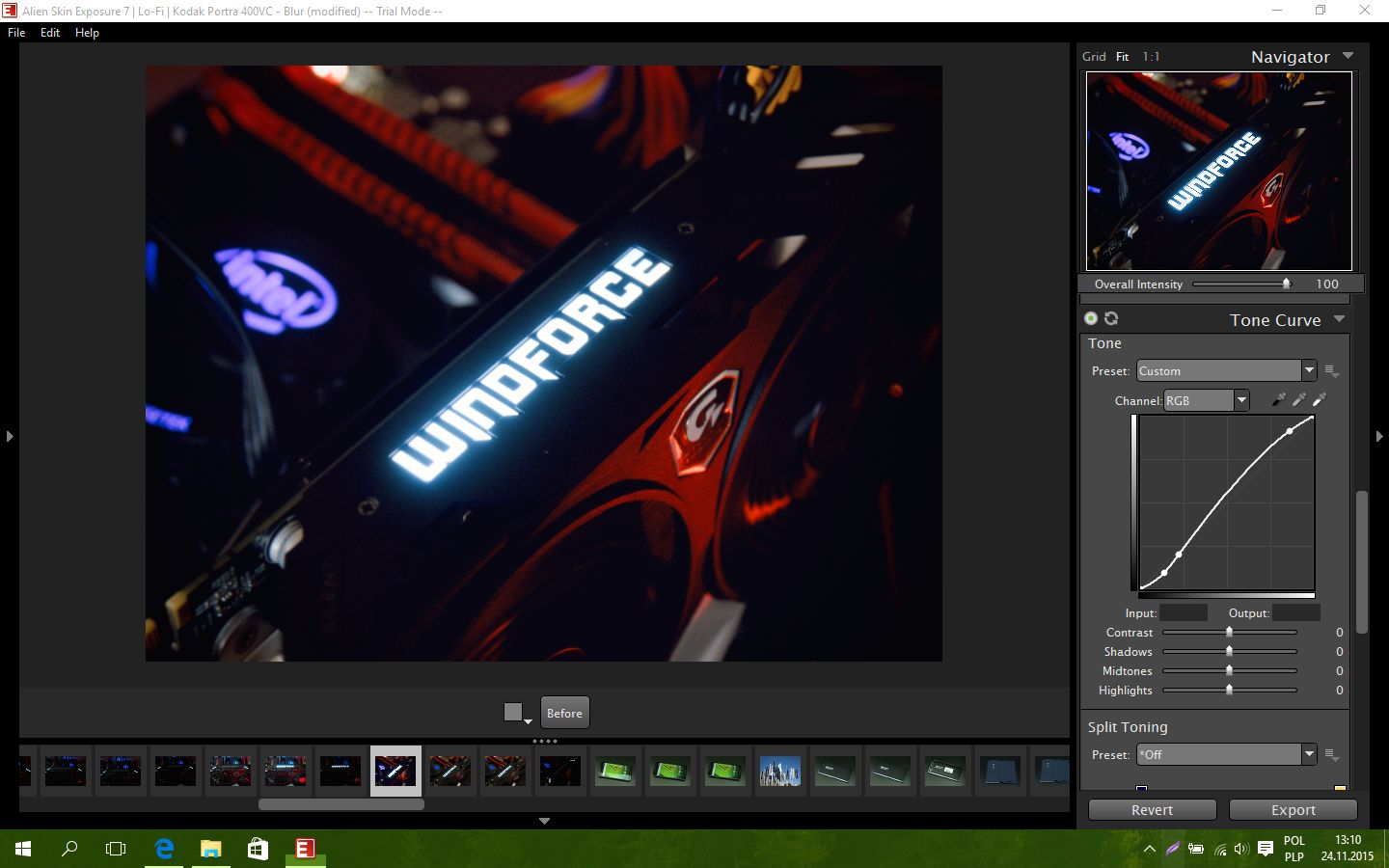
Task: Switch Navigator to 1:1 zoom
Action: (x=1151, y=57)
